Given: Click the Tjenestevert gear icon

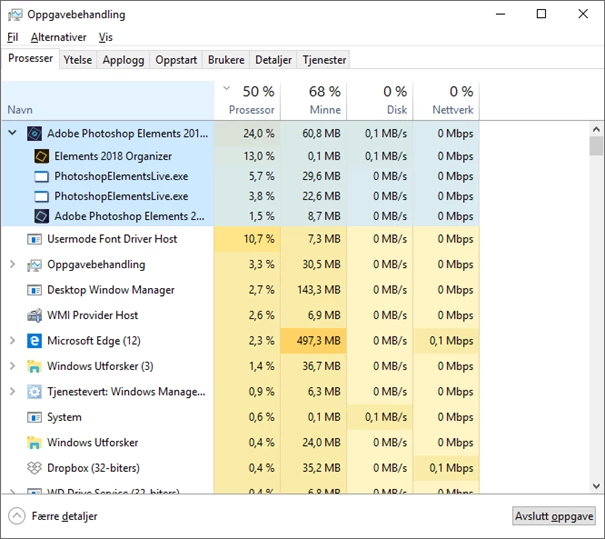Looking at the screenshot, I should (34, 392).
